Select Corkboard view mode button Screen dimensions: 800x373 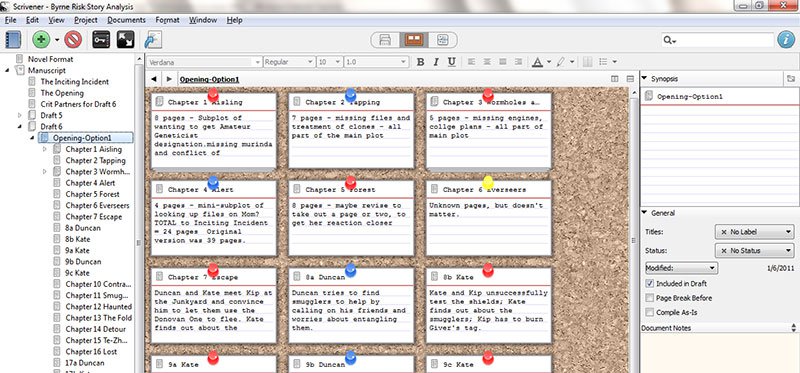[x=414, y=40]
